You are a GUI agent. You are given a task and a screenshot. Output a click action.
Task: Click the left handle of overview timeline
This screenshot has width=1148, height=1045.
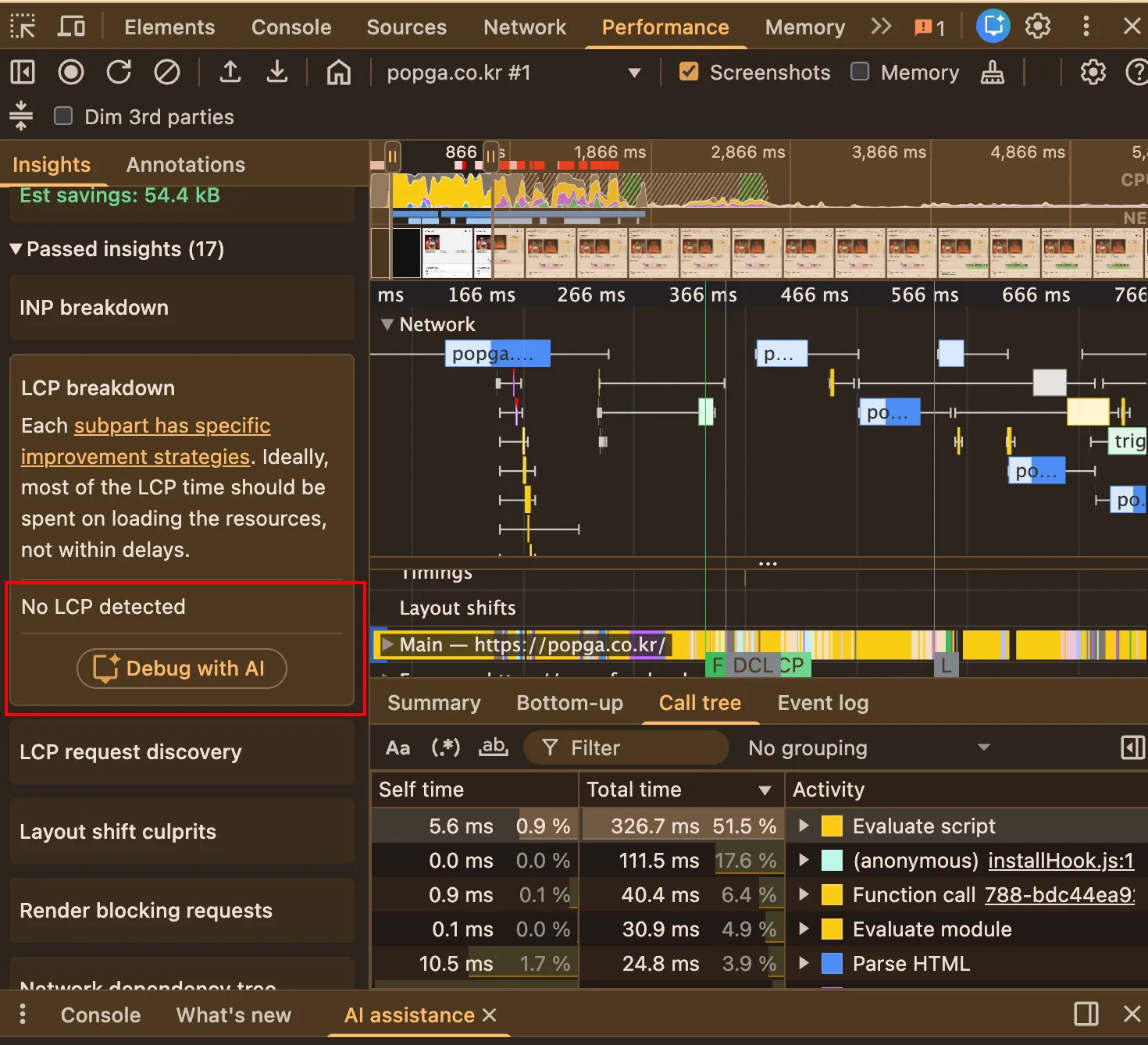392,156
